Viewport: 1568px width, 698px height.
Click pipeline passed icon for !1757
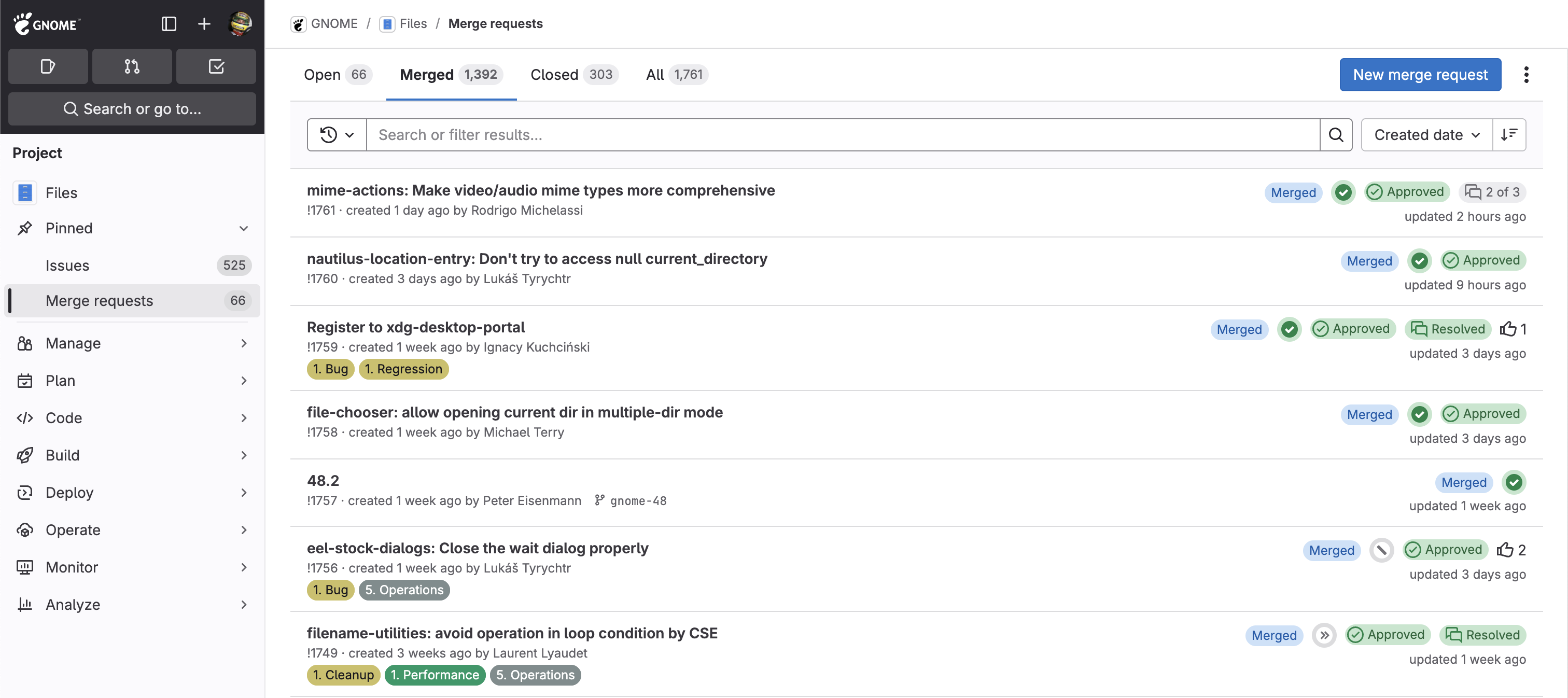tap(1513, 482)
